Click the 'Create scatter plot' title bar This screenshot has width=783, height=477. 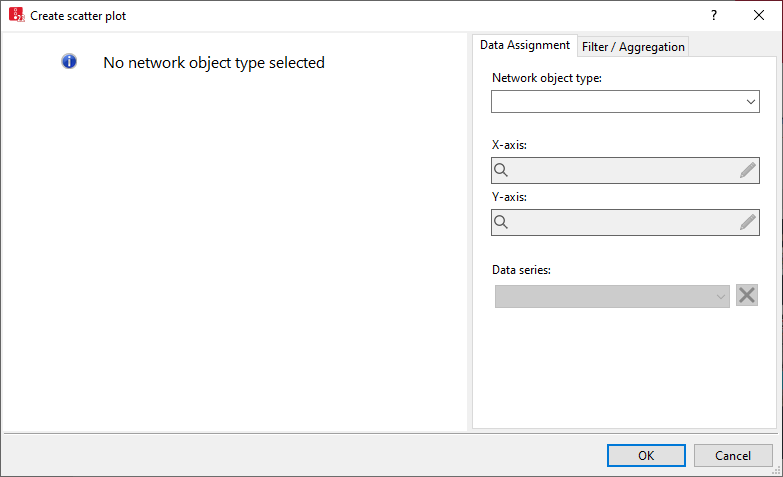click(x=350, y=16)
